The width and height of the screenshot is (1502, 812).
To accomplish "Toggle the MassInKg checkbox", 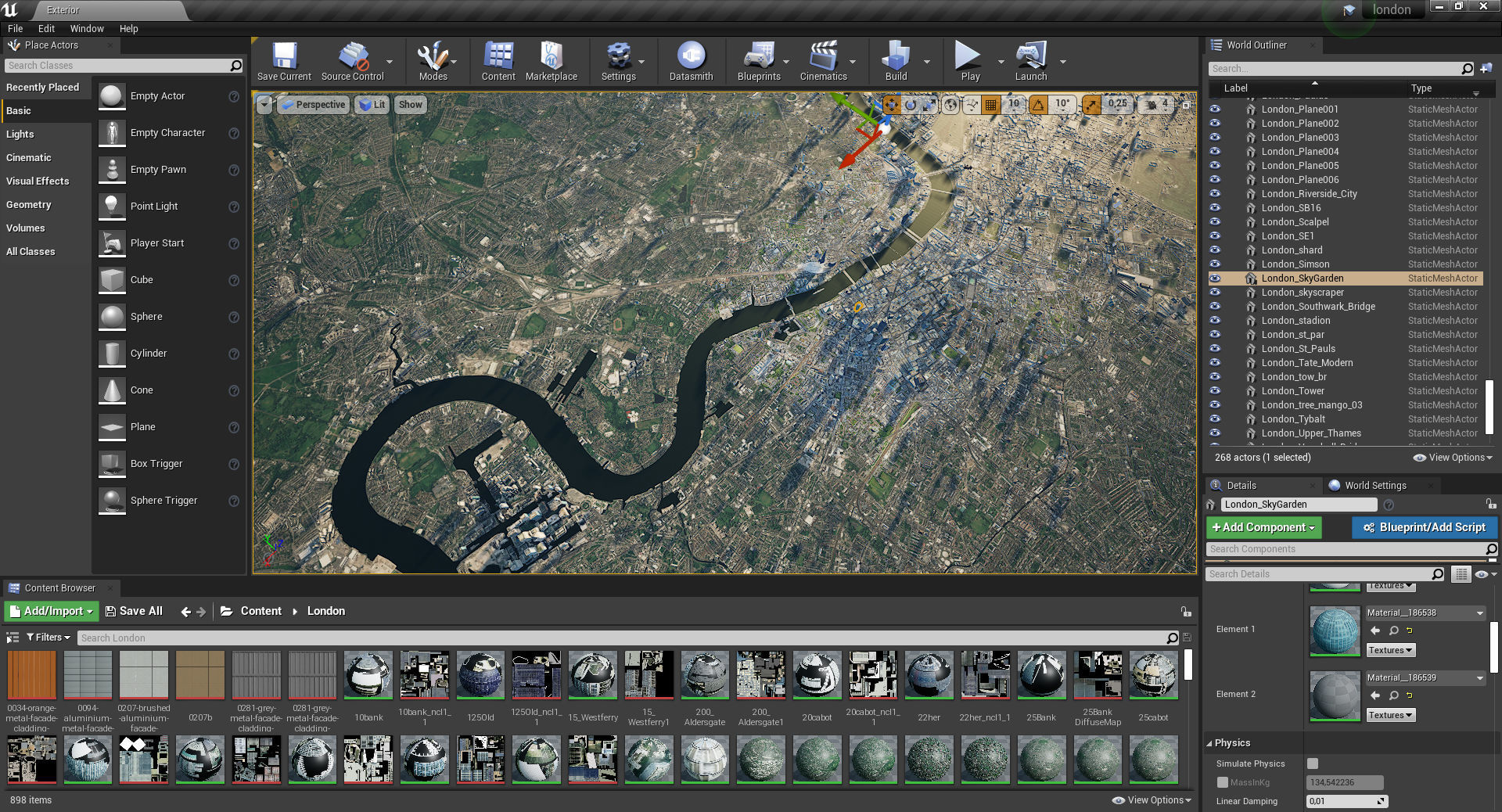I will (1222, 782).
